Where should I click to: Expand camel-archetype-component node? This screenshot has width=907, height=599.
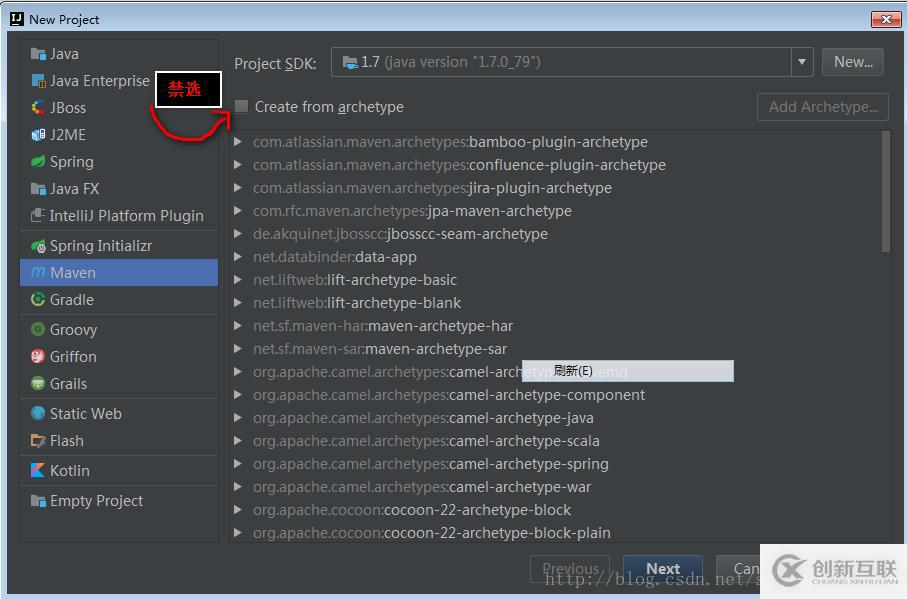[238, 395]
